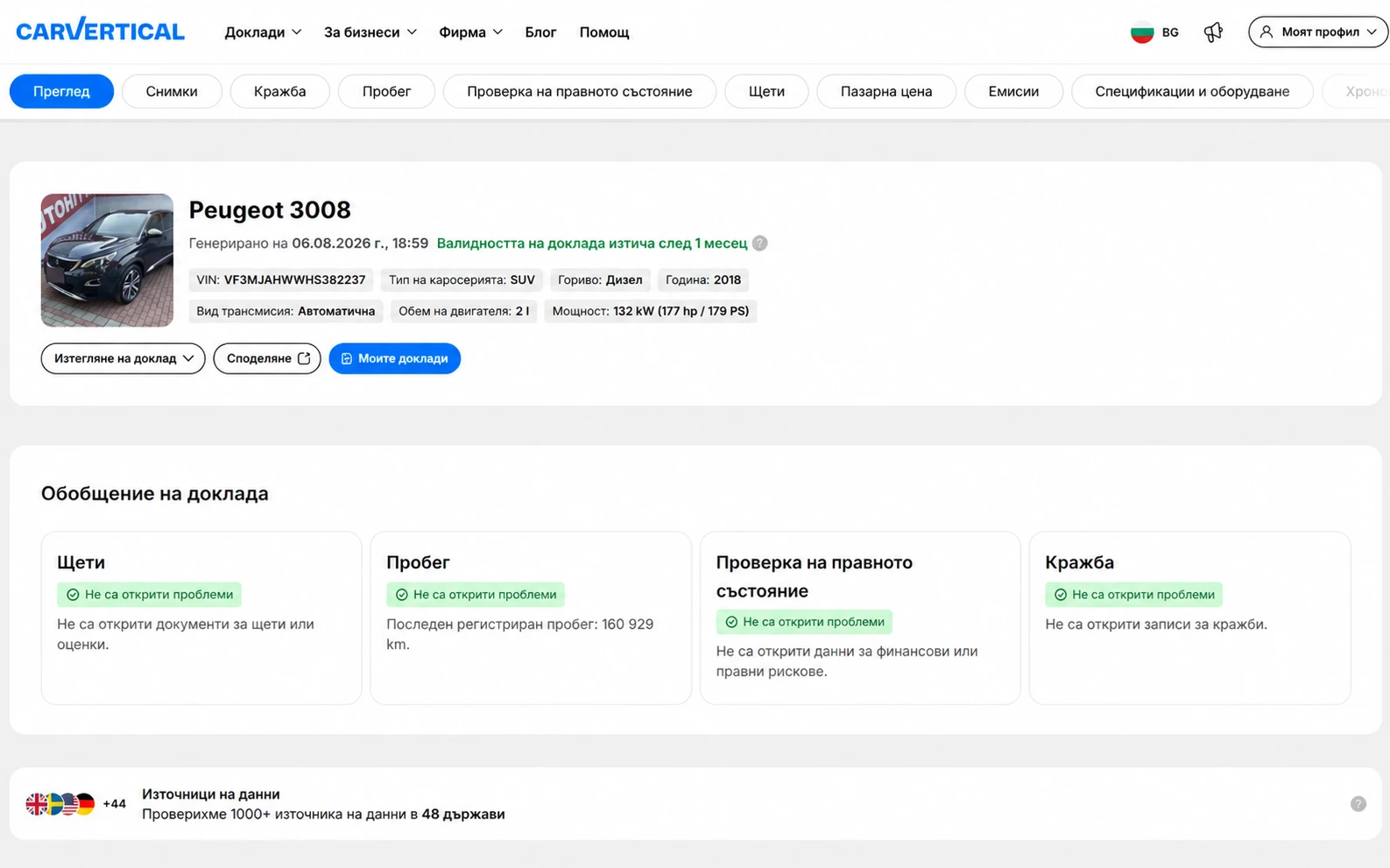Image resolution: width=1390 pixels, height=868 pixels.
Task: Expand the За бизнеси menu
Action: coord(370,32)
